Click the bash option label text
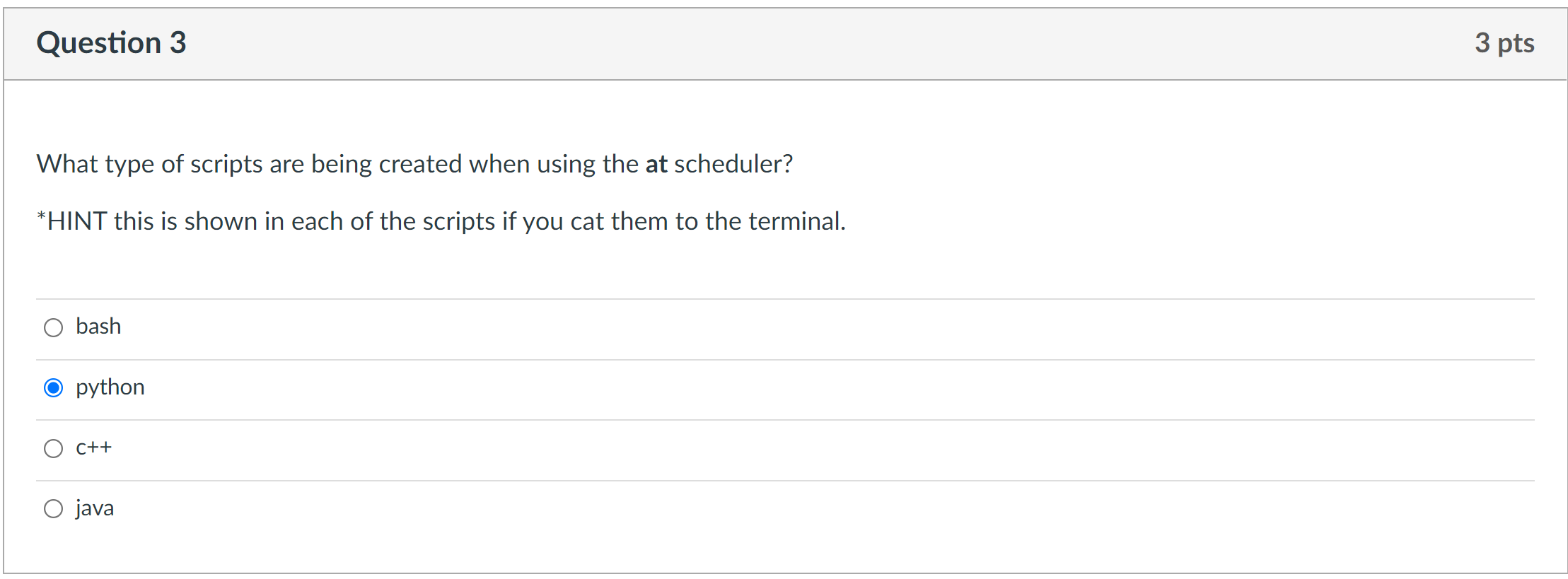The image size is (1568, 579). click(98, 327)
